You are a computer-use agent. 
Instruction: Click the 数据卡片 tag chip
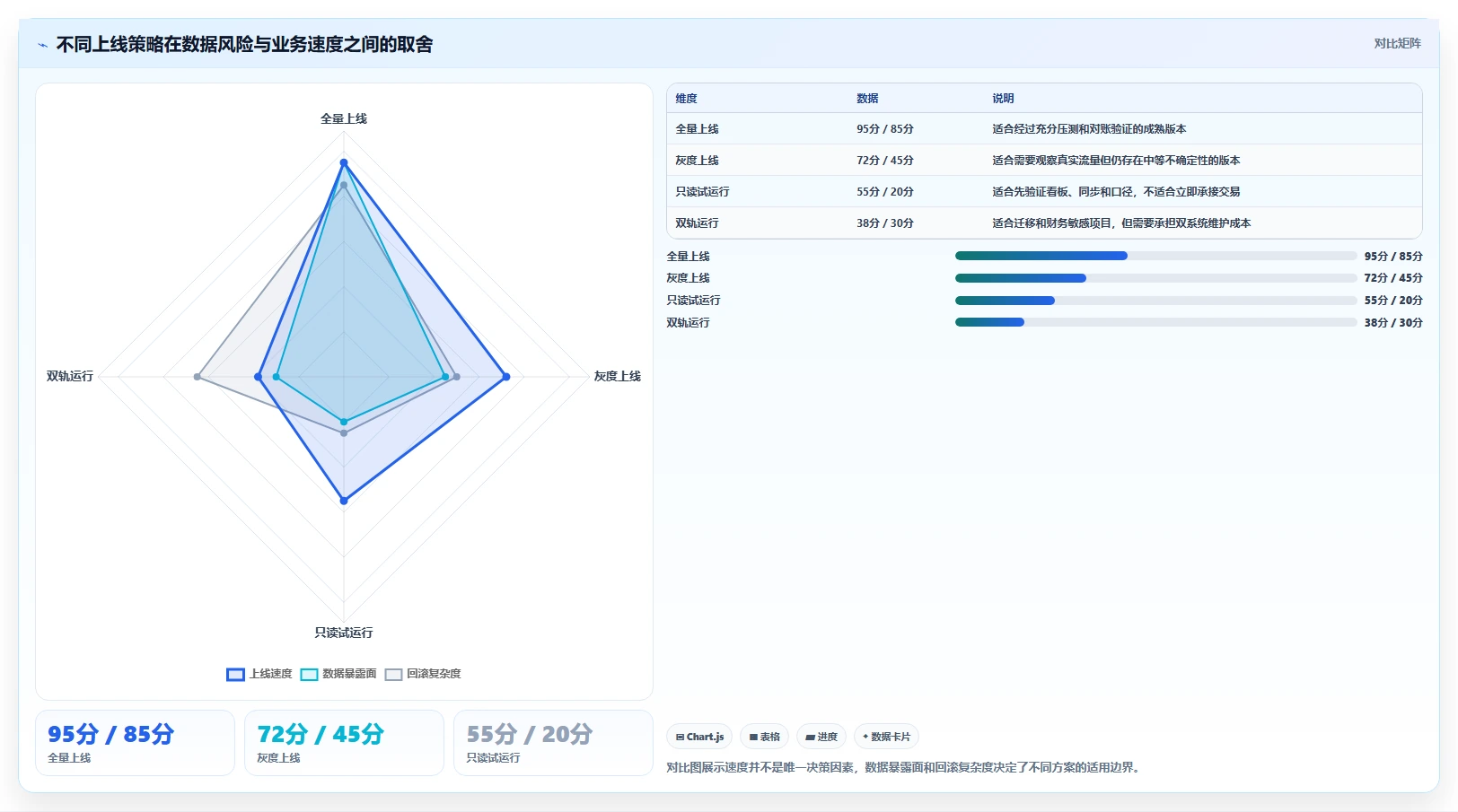pos(886,737)
